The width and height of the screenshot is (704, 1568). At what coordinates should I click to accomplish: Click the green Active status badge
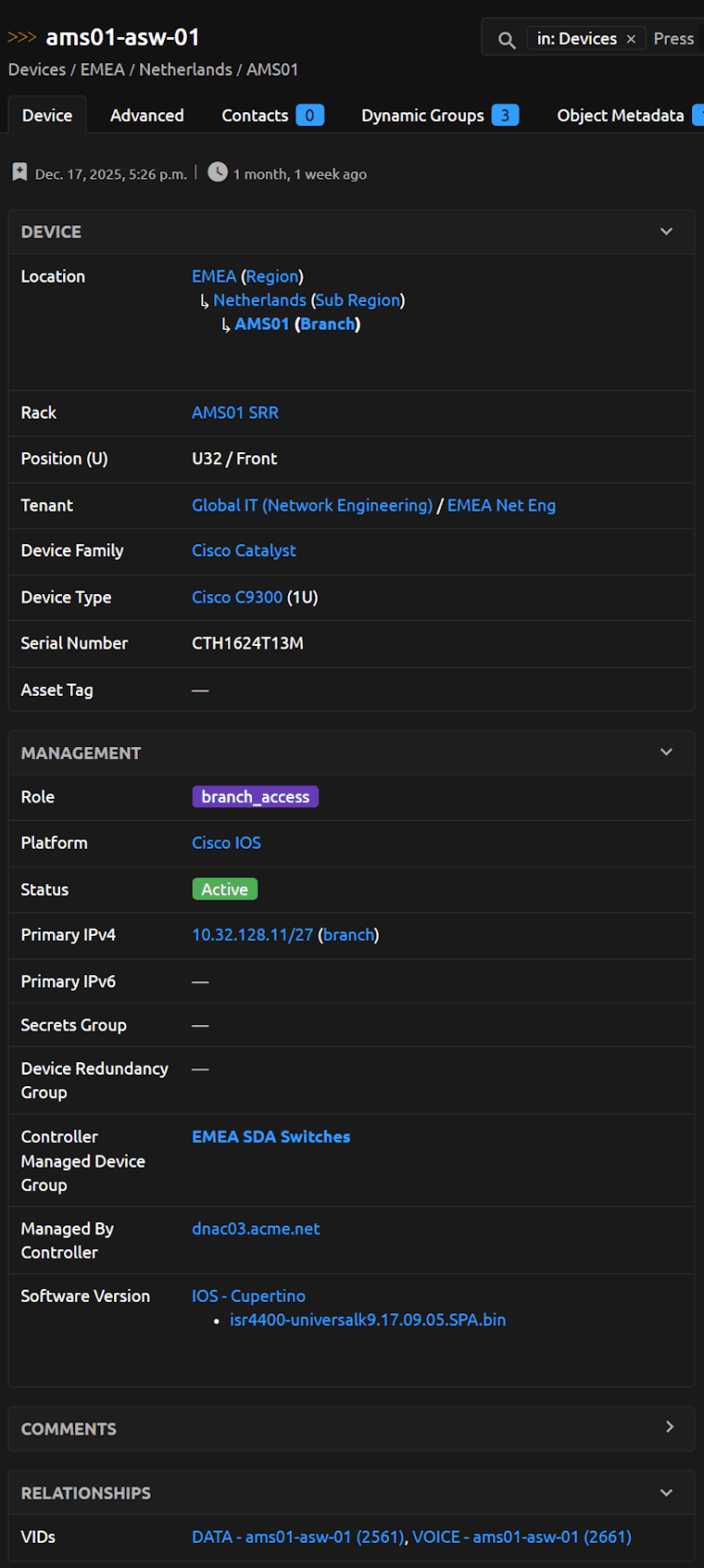(x=224, y=890)
